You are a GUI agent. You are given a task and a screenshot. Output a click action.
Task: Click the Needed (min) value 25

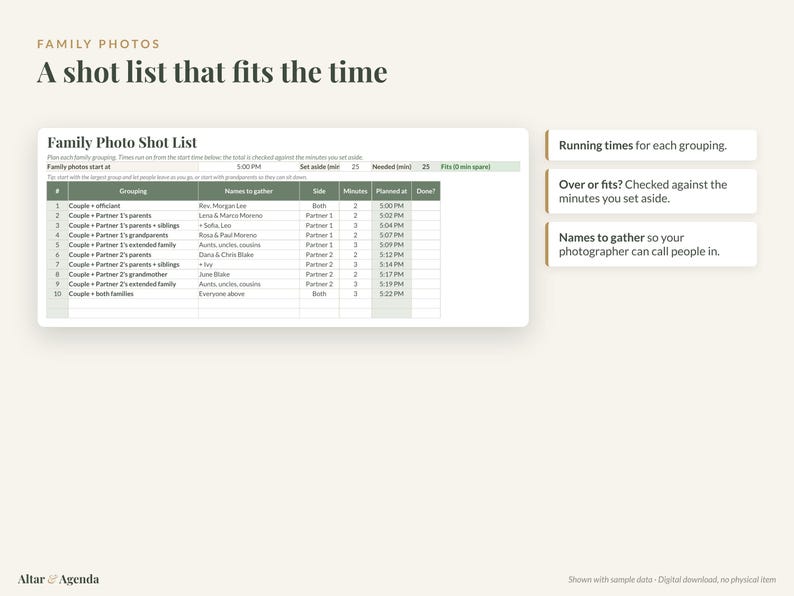[x=426, y=167]
